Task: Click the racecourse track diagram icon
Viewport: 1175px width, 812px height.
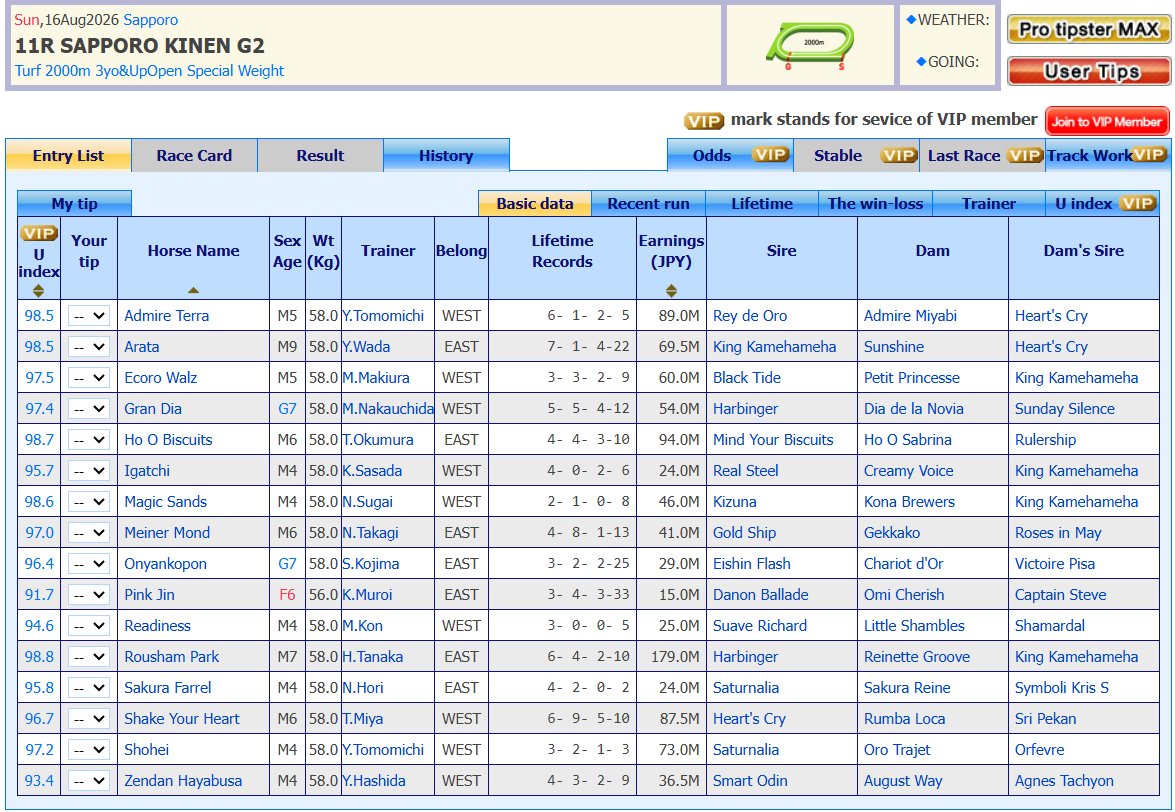Action: (x=810, y=45)
